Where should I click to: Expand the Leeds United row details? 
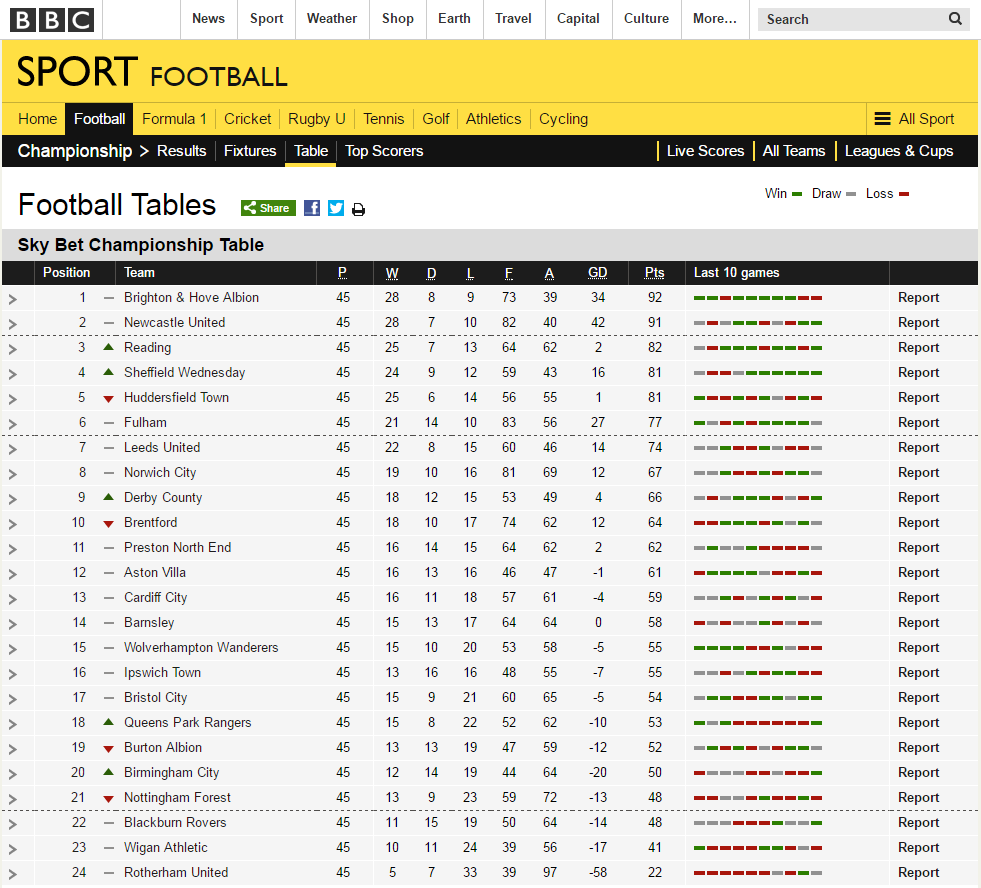(13, 449)
